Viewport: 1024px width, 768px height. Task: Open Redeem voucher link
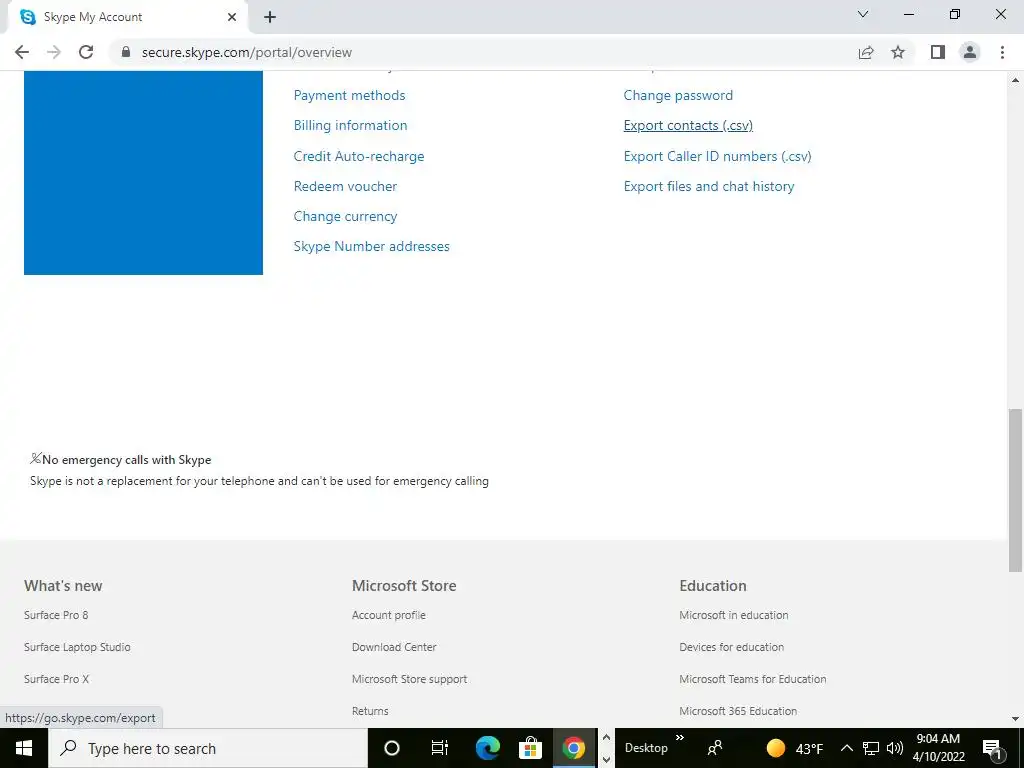[345, 186]
